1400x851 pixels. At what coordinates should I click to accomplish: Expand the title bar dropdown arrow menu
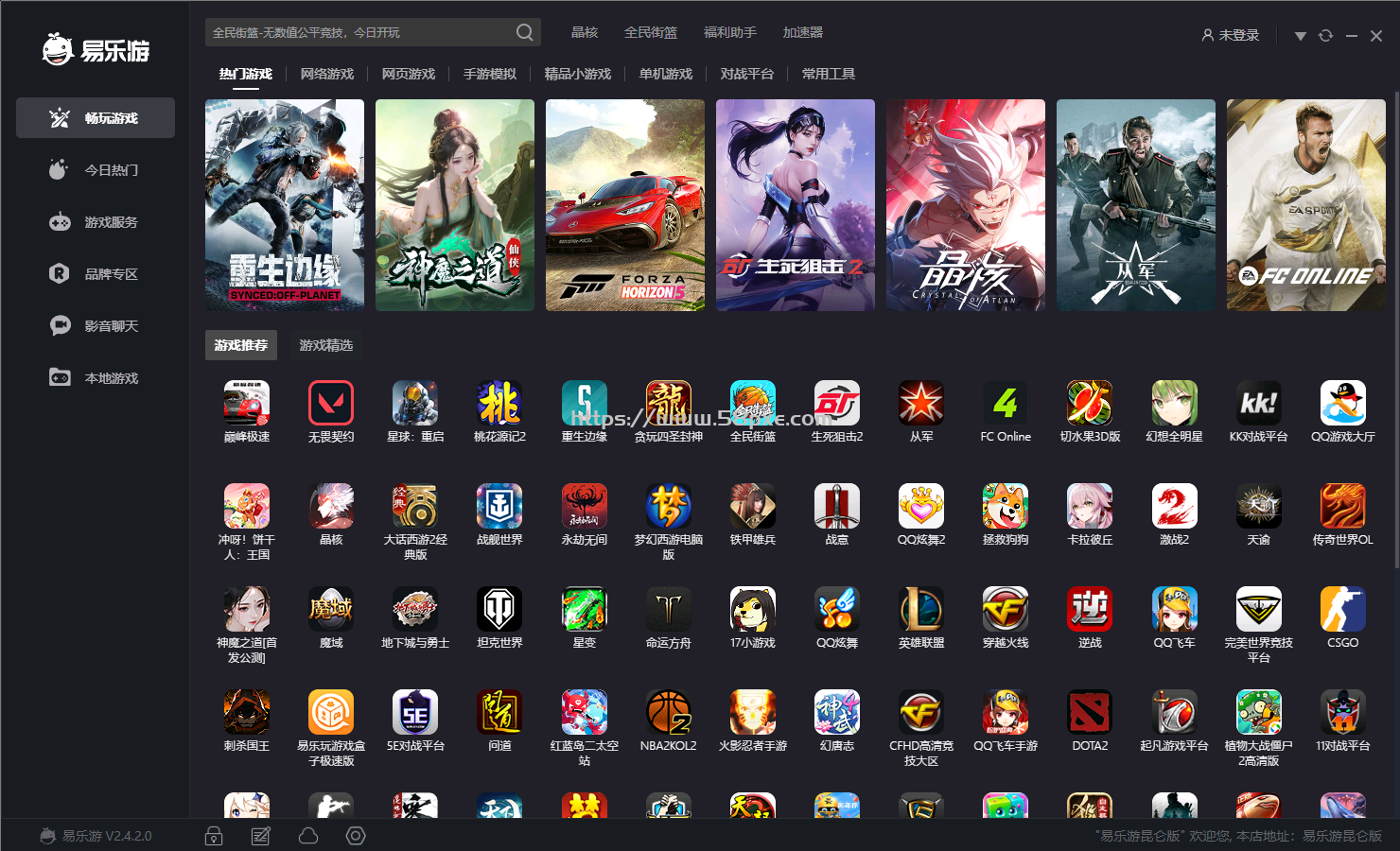pos(1300,36)
